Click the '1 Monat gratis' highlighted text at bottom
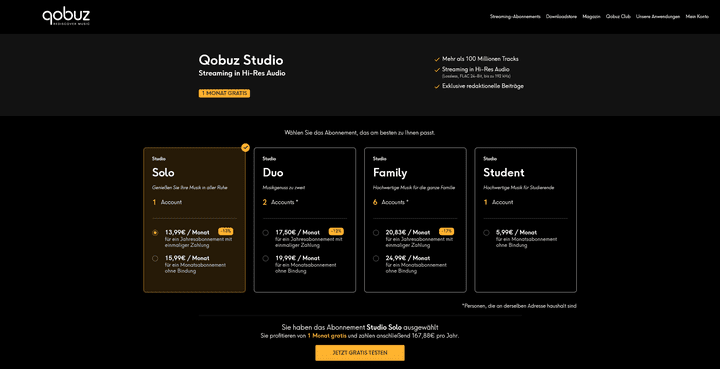This screenshot has height=369, width=720. [x=327, y=335]
